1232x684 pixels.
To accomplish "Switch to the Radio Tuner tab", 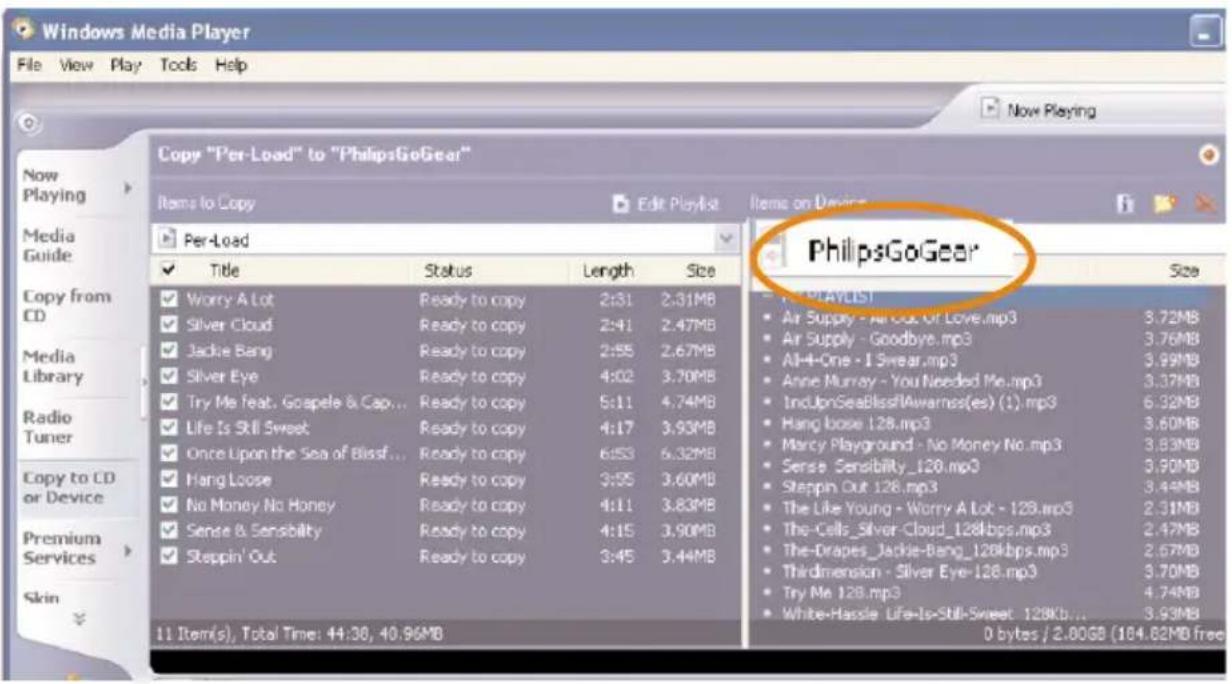I will point(78,427).
